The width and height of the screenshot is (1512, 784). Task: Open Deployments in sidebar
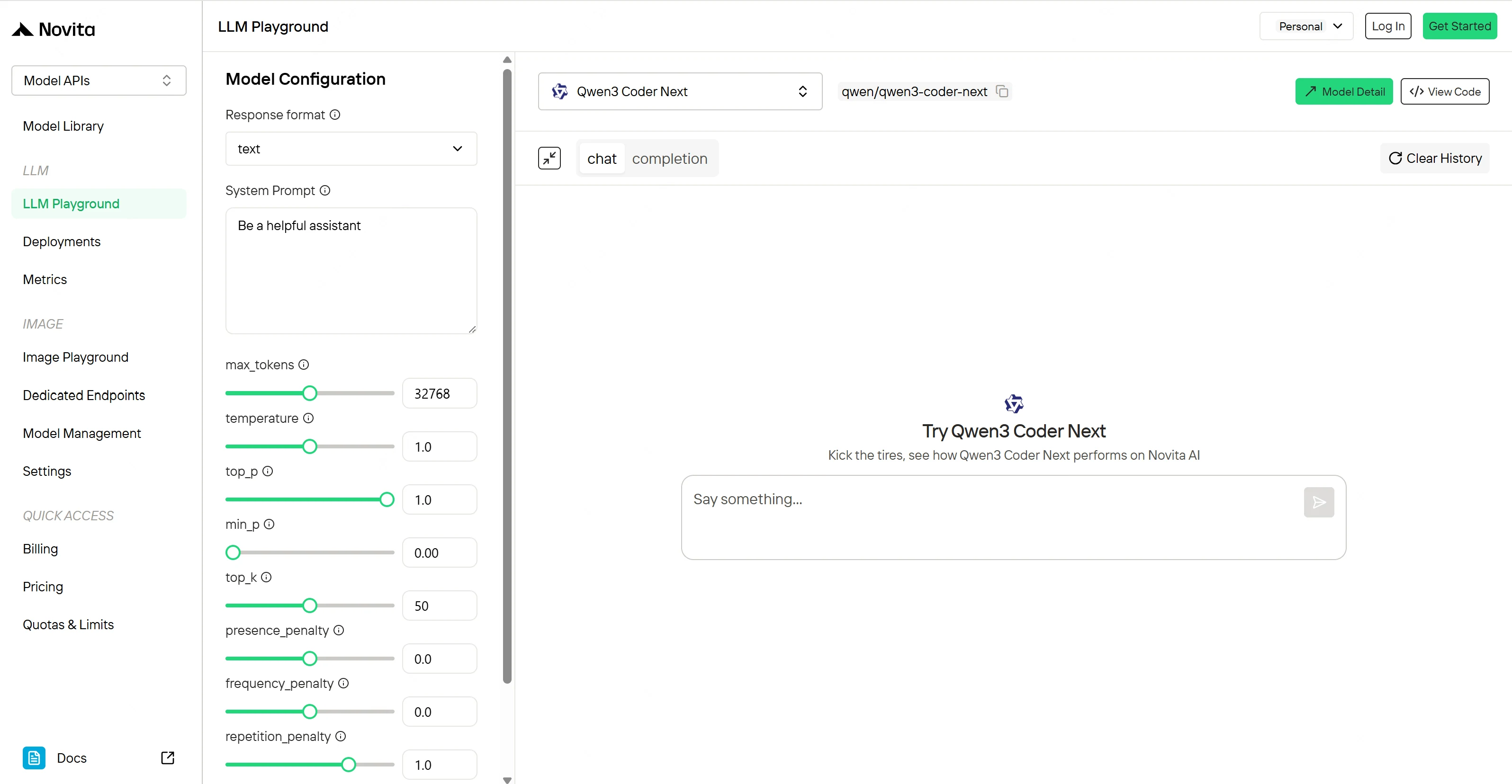62,242
